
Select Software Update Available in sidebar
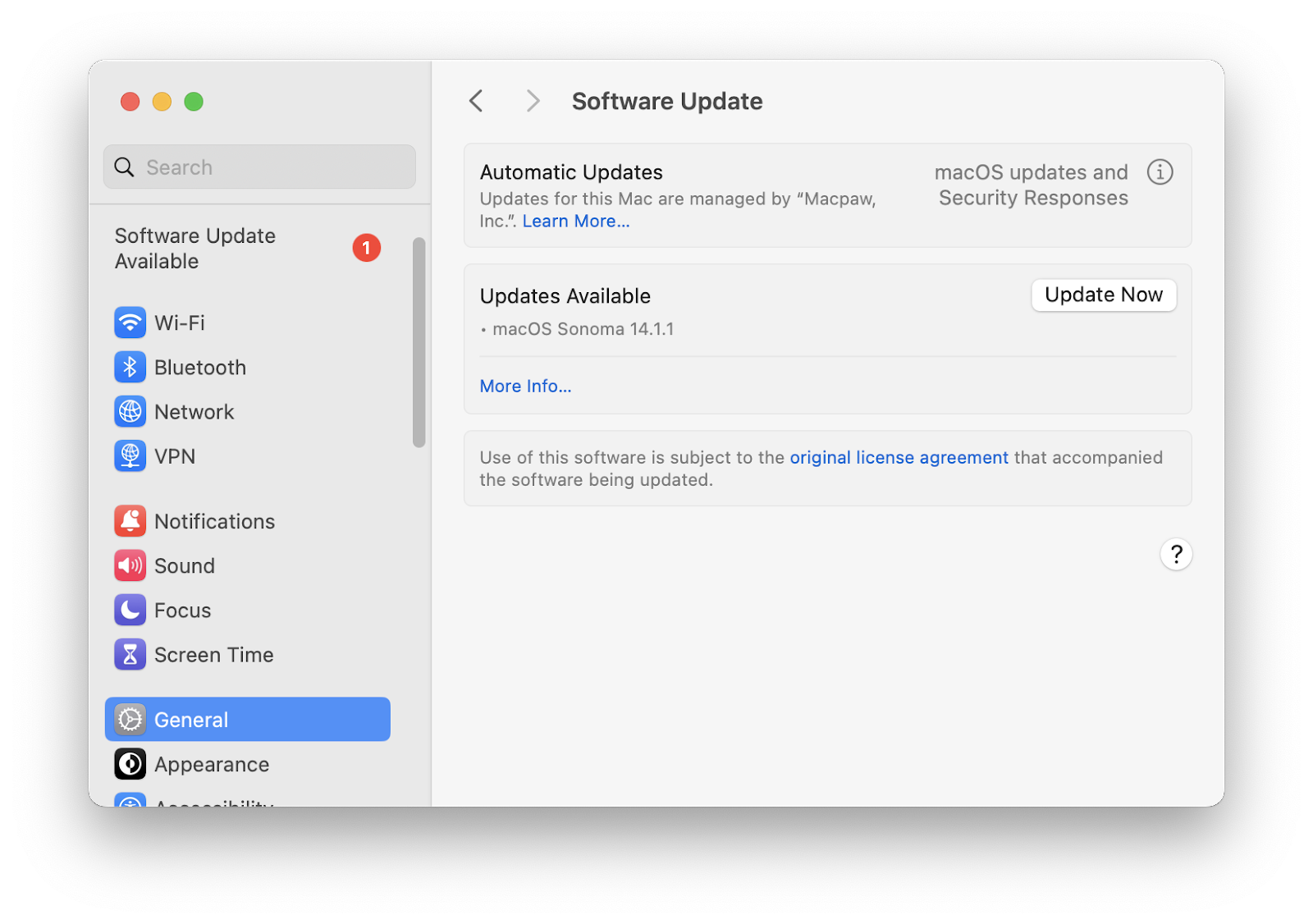194,248
